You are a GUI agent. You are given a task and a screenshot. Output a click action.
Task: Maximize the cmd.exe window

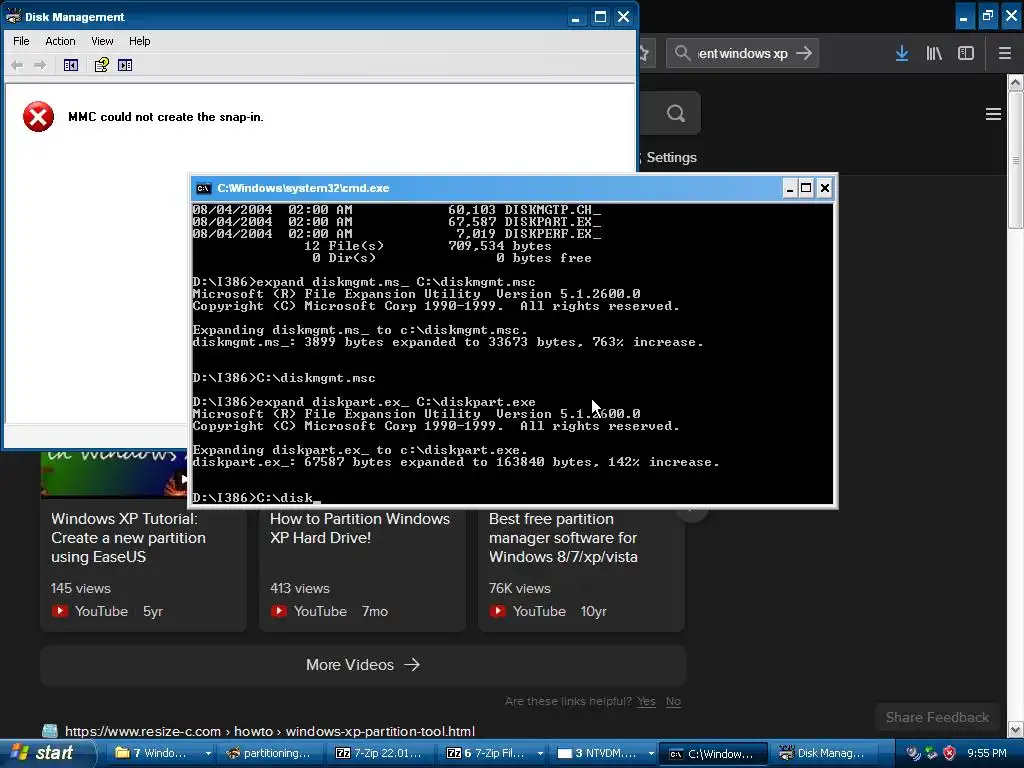pyautogui.click(x=807, y=188)
